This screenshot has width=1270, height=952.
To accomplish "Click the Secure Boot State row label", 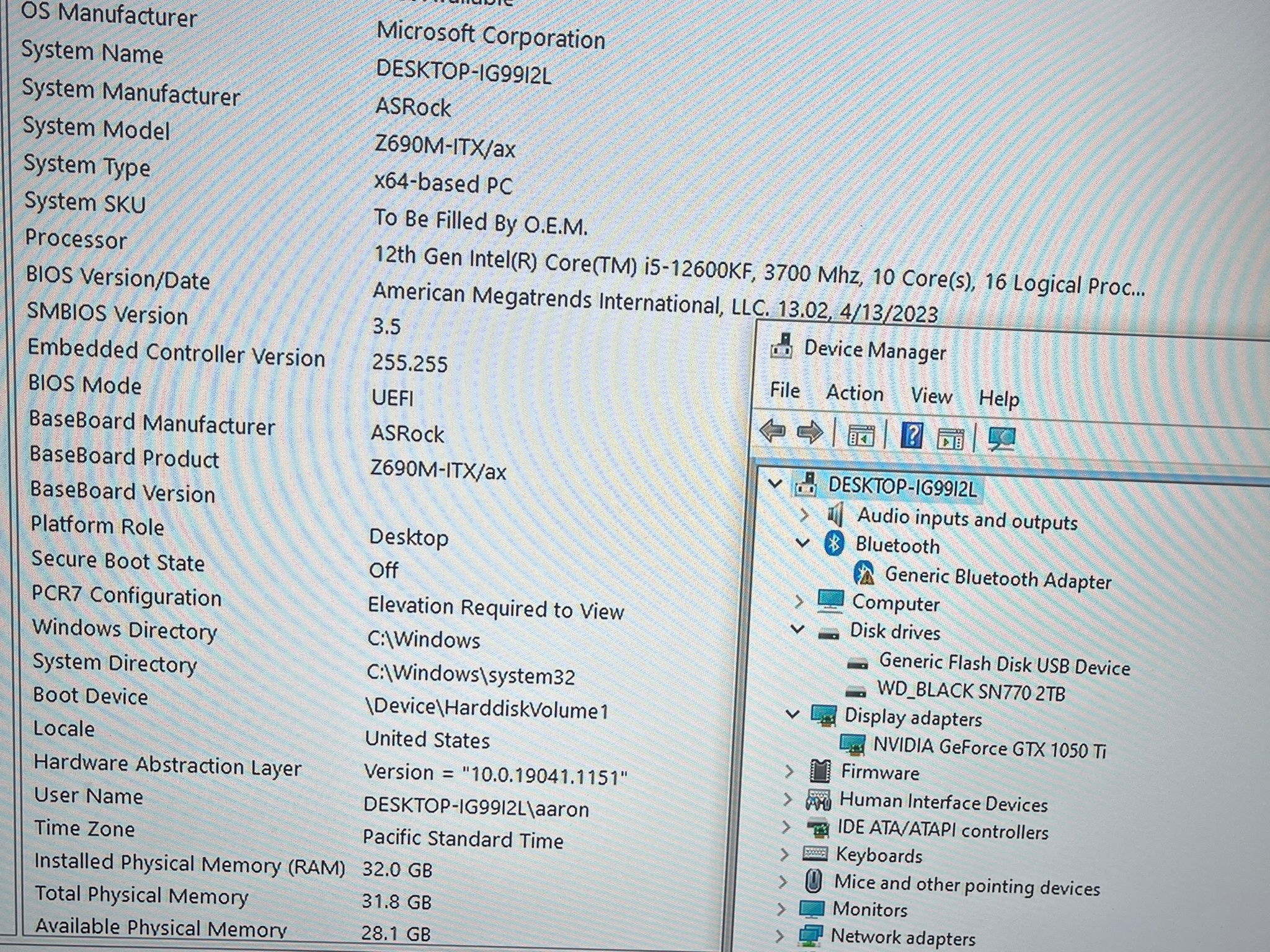I will coord(118,560).
